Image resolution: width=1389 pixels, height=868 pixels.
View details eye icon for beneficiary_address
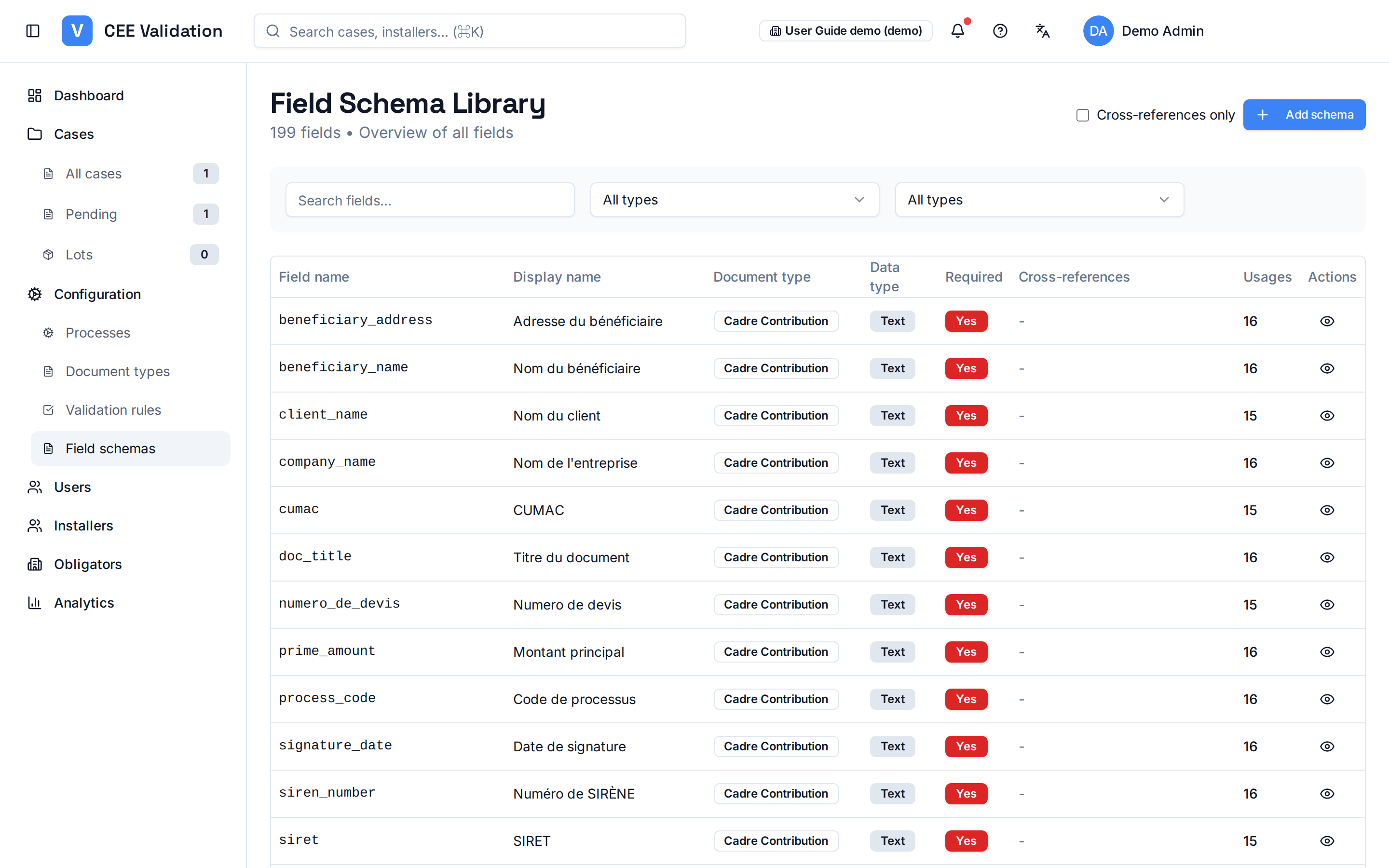click(1327, 321)
